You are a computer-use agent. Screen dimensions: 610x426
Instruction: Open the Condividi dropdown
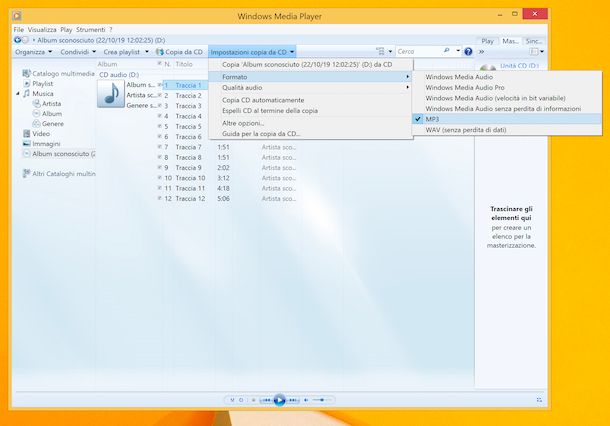78,52
